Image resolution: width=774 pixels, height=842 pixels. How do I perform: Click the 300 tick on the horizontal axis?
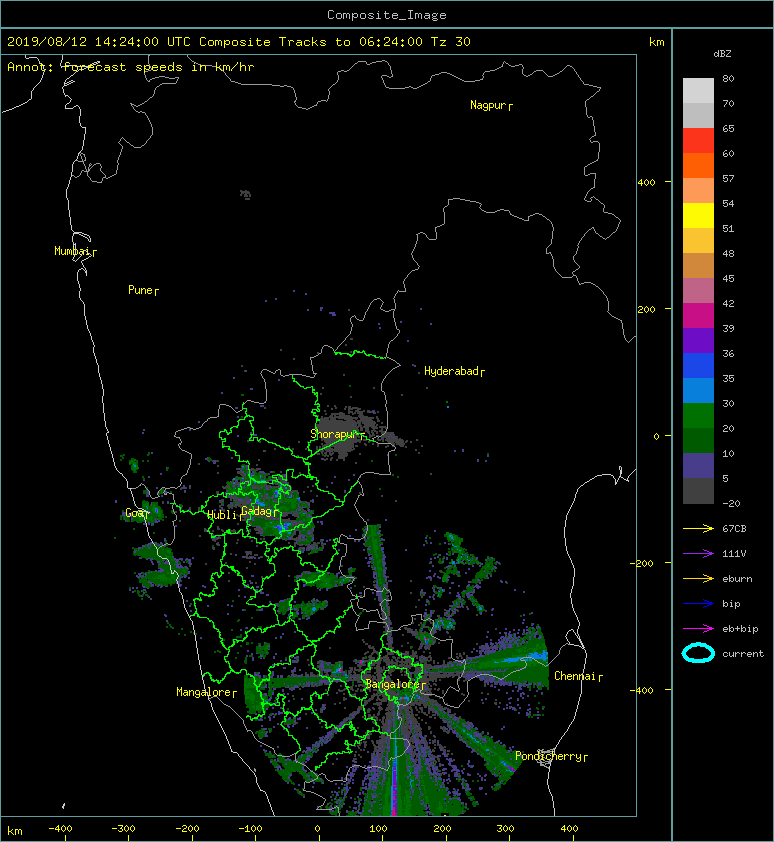point(505,829)
